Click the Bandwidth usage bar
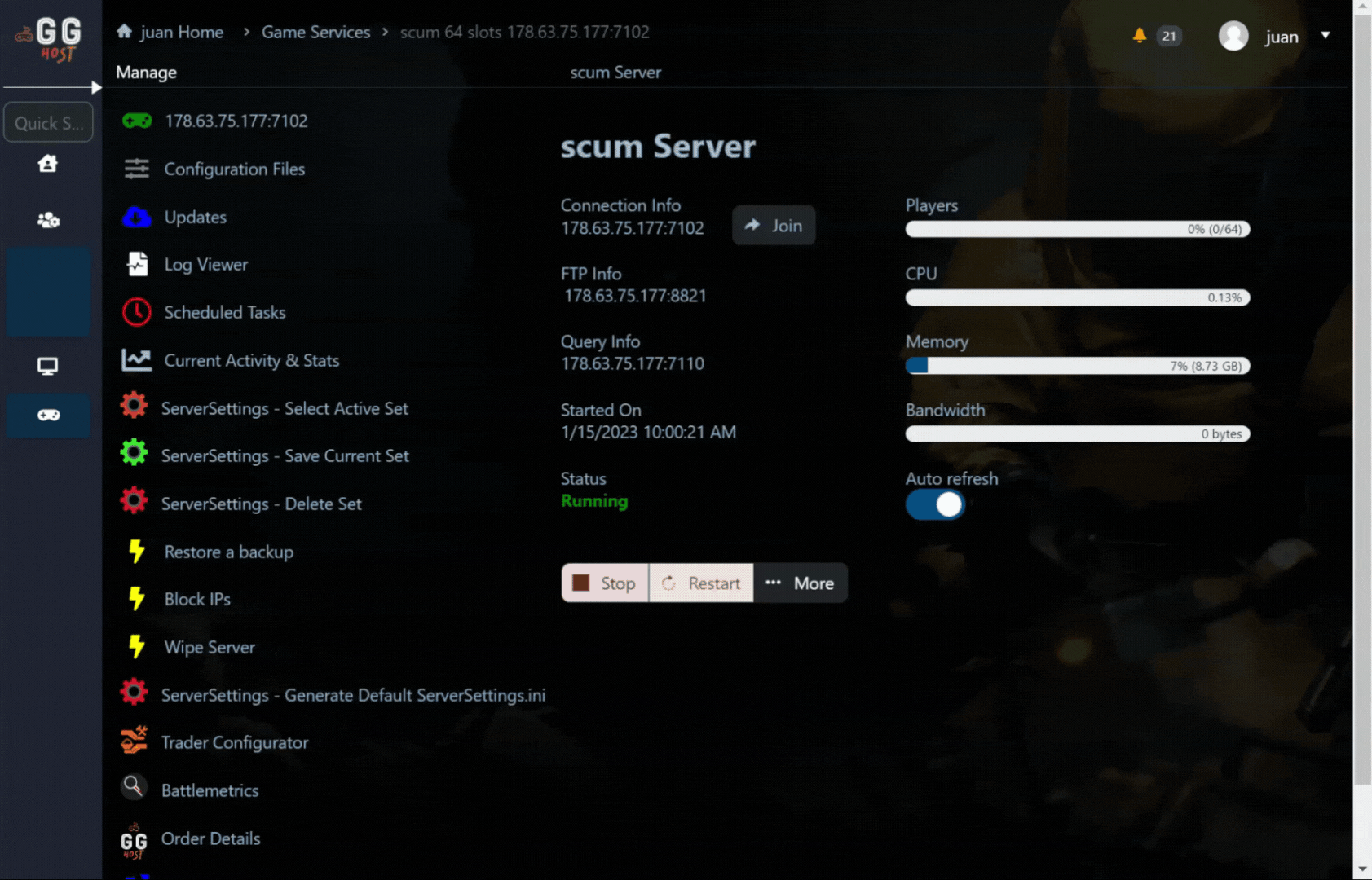The width and height of the screenshot is (1372, 880). coord(1078,434)
